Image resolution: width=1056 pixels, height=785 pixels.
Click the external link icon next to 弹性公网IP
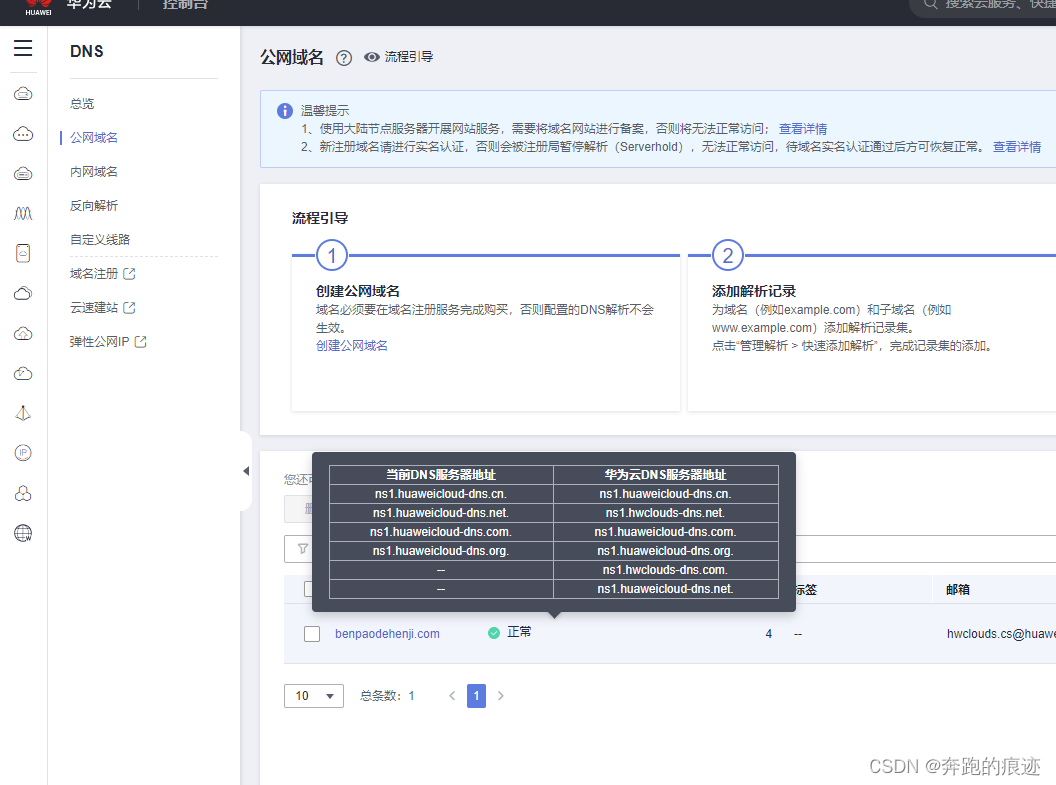tap(140, 341)
